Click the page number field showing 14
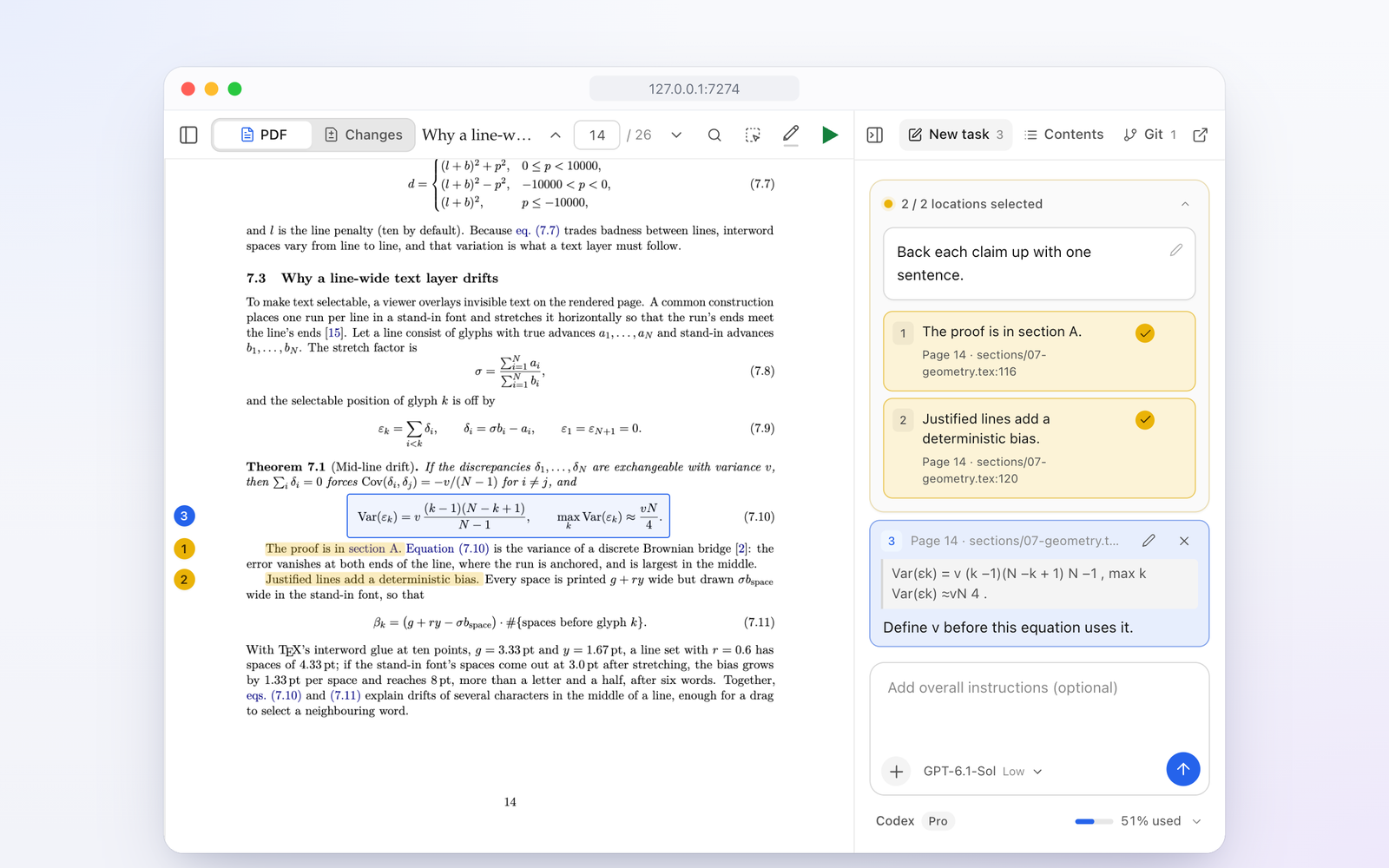1389x868 pixels. click(x=597, y=135)
